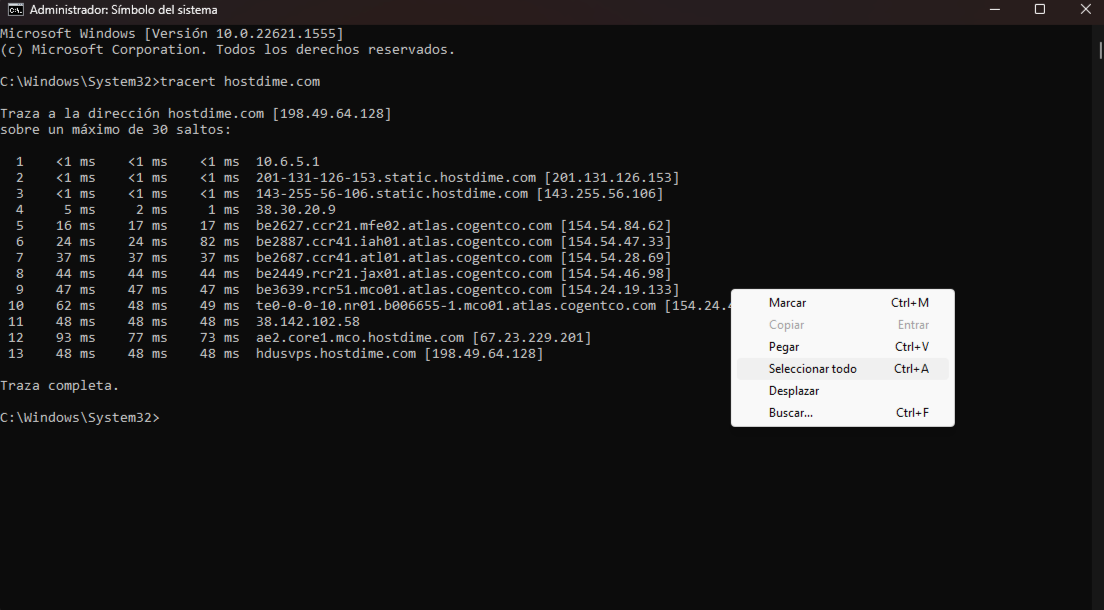Click hop 1 address 10.6.5.1
Viewport: 1104px width, 610px height.
285,161
